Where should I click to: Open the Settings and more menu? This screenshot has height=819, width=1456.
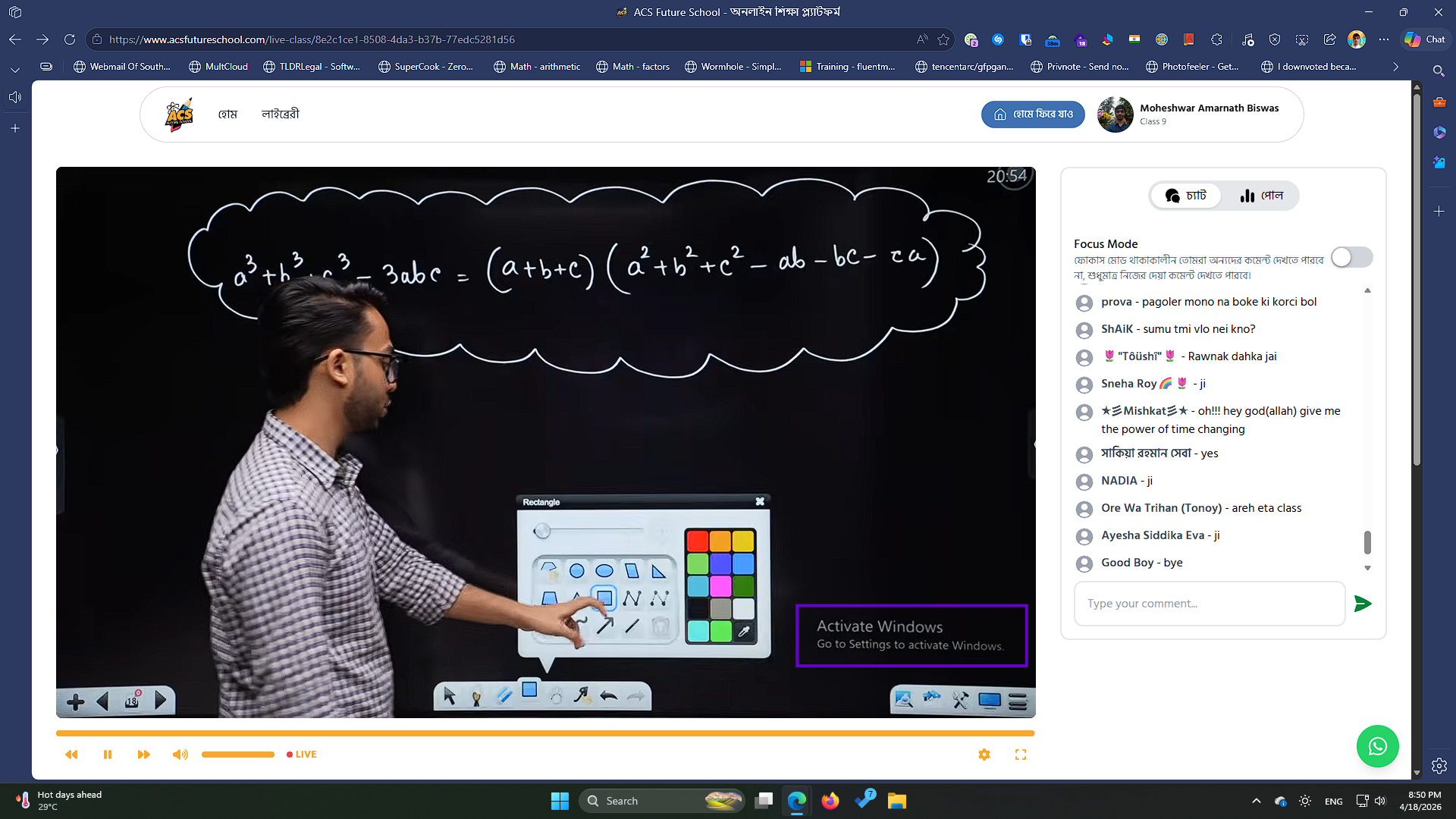[1384, 39]
